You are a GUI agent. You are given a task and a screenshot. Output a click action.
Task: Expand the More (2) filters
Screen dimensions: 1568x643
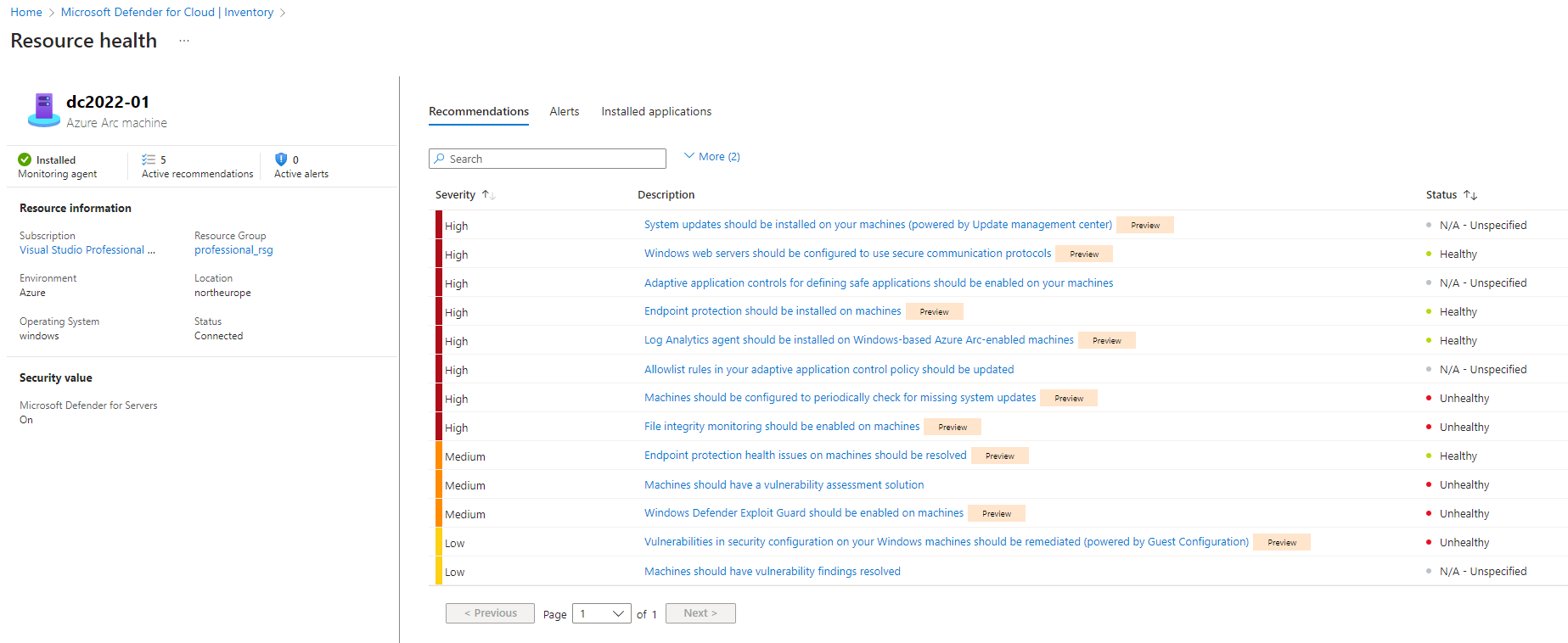pyautogui.click(x=712, y=157)
